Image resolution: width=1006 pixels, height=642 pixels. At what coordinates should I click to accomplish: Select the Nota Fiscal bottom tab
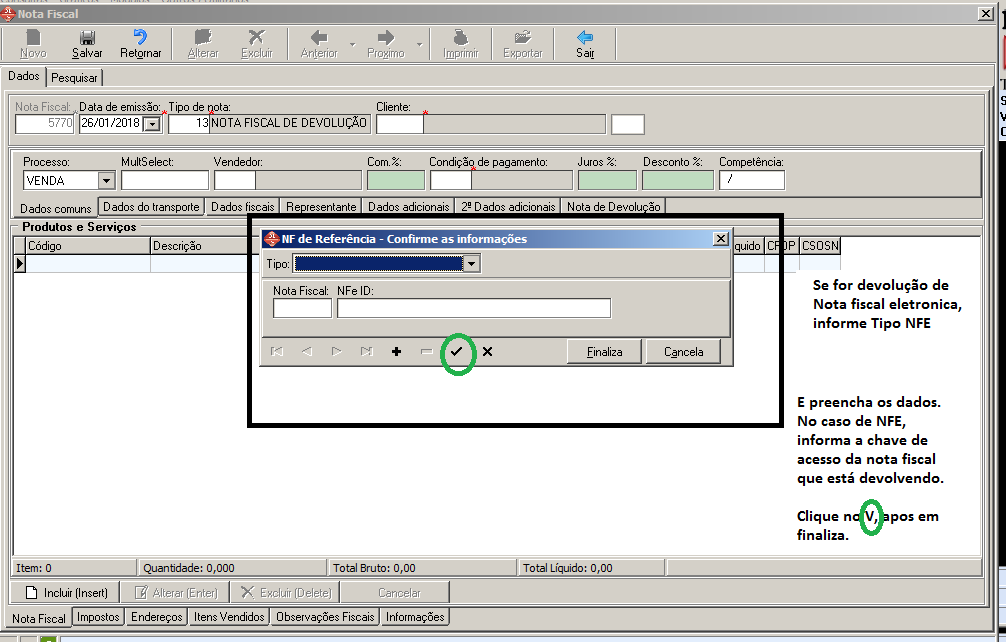(38, 618)
